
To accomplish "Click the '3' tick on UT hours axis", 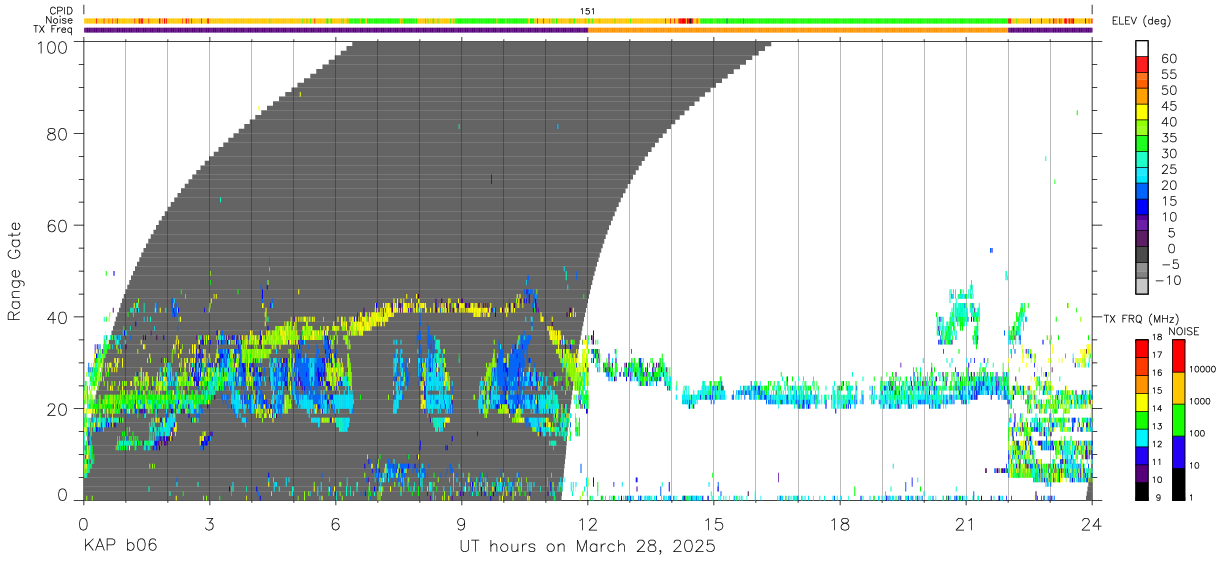I will 209,523.
